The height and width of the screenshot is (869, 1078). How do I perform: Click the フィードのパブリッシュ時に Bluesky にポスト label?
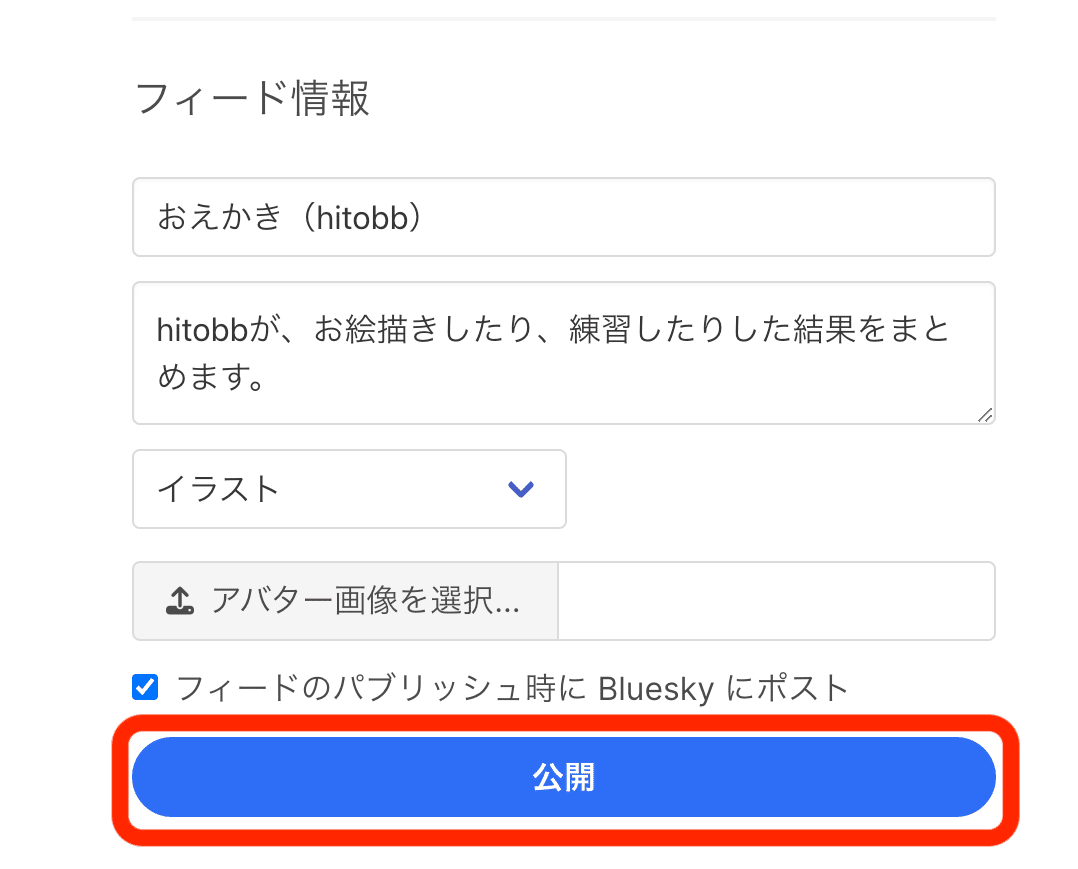point(513,688)
